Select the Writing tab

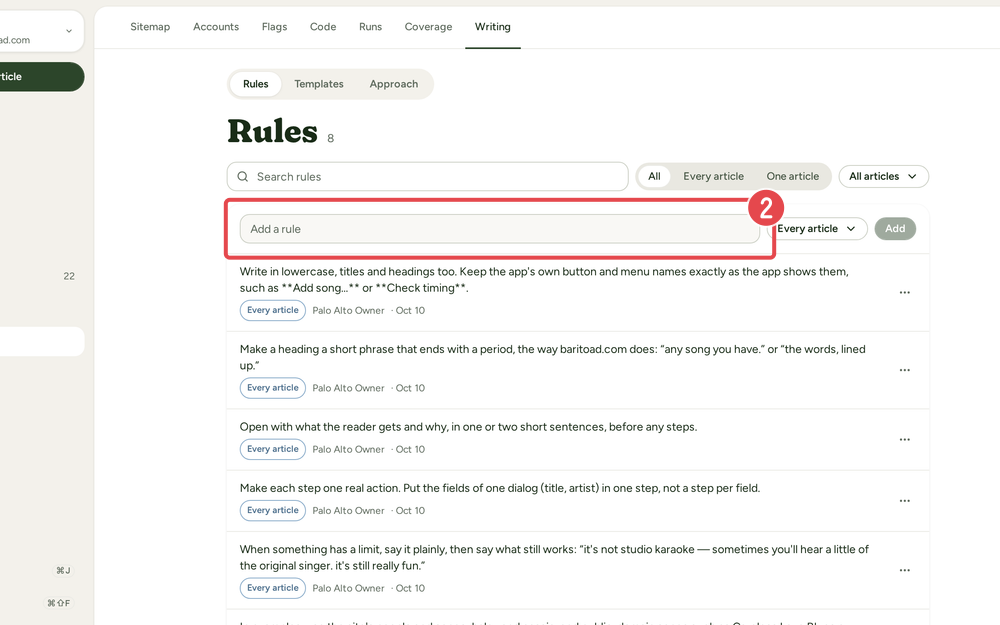coord(492,27)
